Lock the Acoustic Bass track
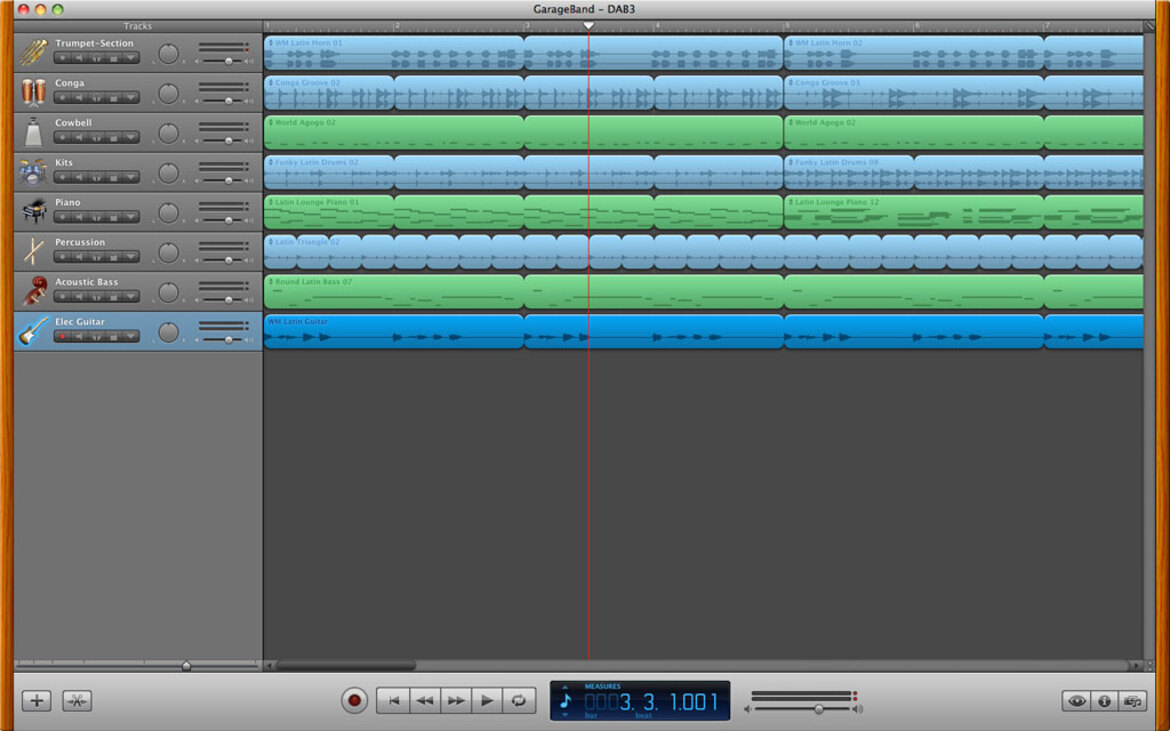Image resolution: width=1170 pixels, height=731 pixels. point(113,297)
